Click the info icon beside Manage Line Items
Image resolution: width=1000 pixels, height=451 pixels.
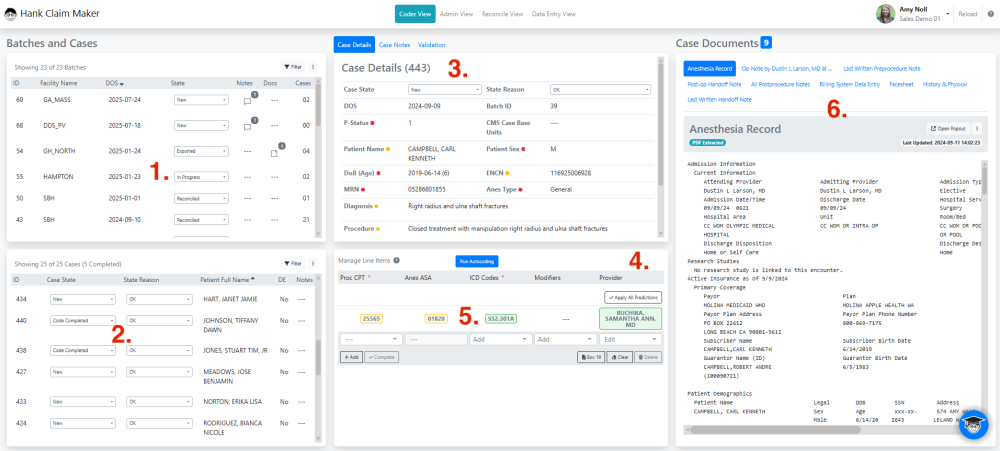[x=397, y=260]
